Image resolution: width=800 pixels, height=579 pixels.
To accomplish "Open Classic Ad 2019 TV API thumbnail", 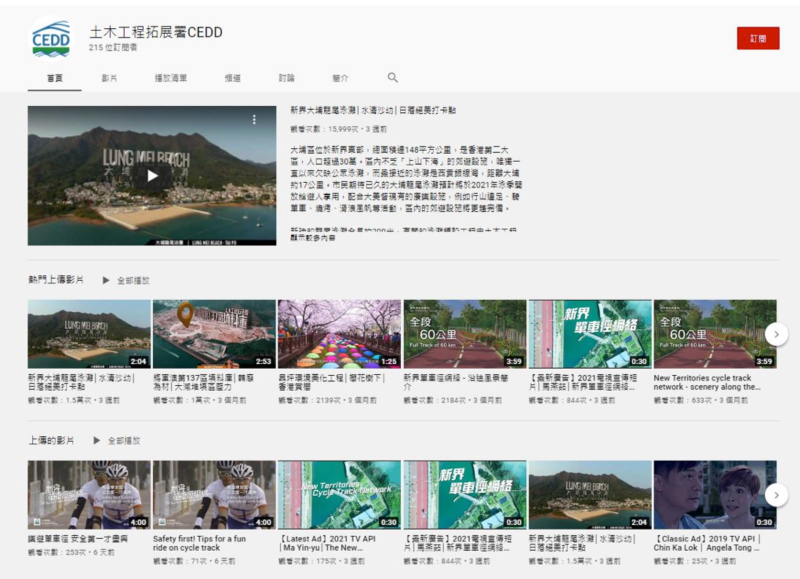I will pos(714,494).
